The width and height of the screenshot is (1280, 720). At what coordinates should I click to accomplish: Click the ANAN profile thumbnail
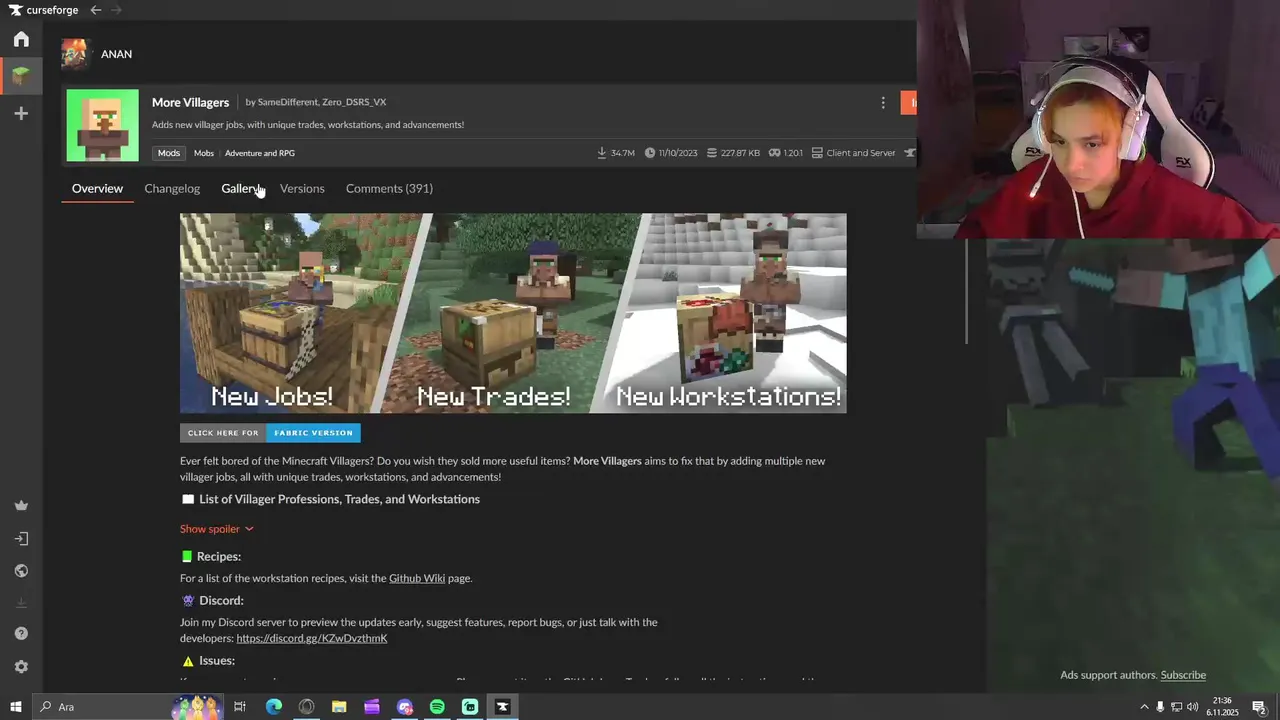(x=74, y=54)
